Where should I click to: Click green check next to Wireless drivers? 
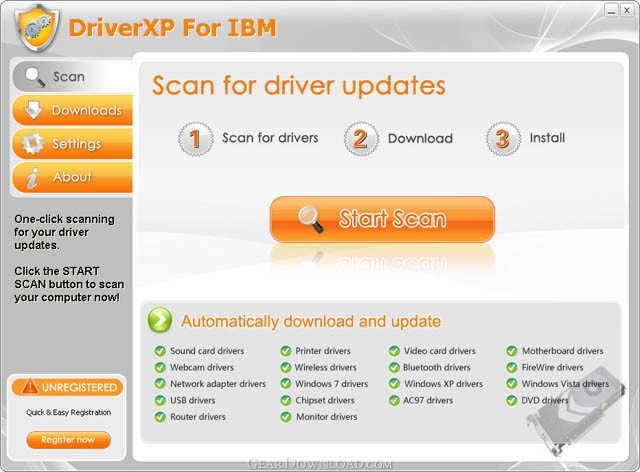(286, 367)
